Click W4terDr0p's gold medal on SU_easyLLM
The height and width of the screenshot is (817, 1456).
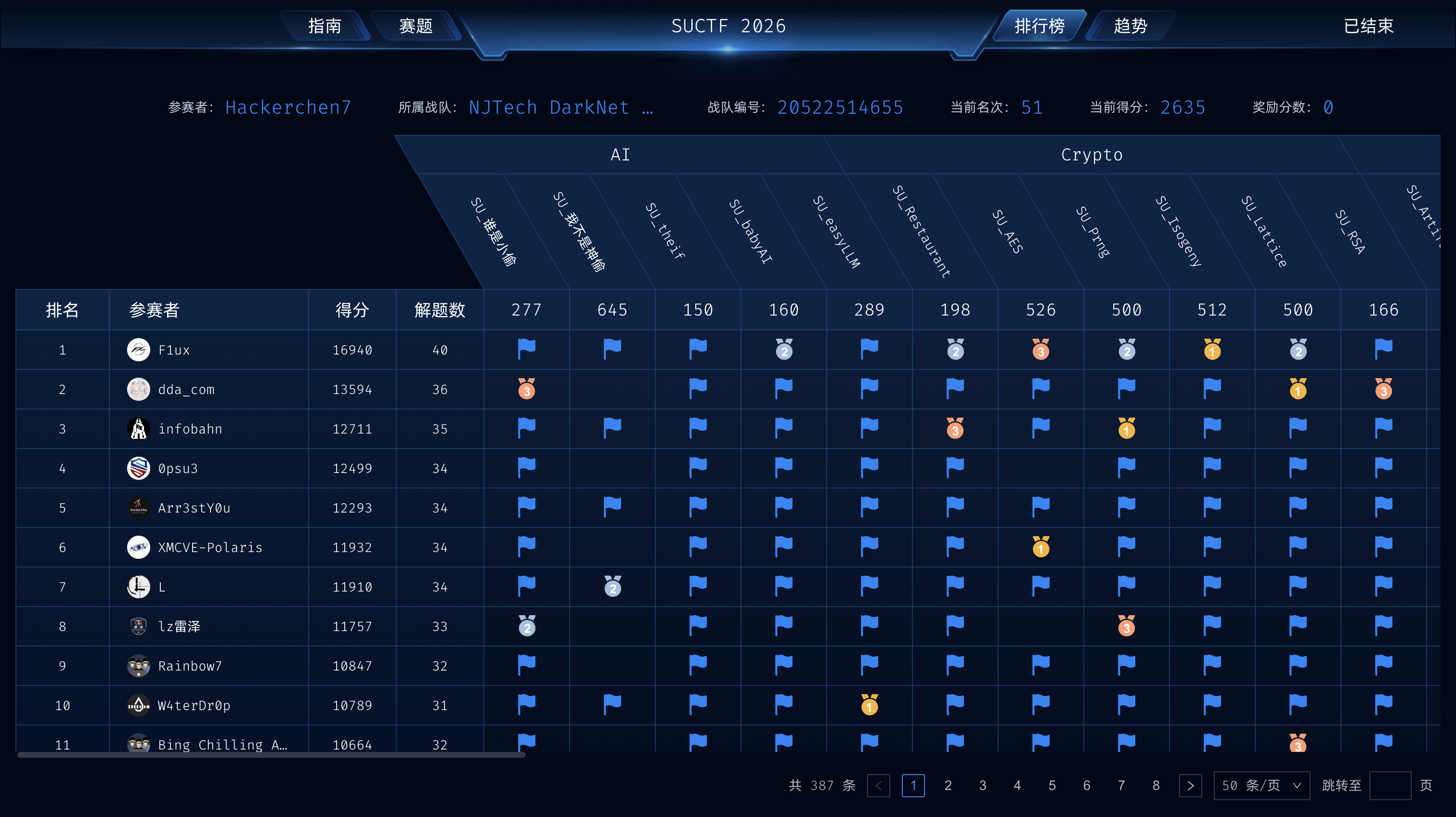tap(869, 705)
